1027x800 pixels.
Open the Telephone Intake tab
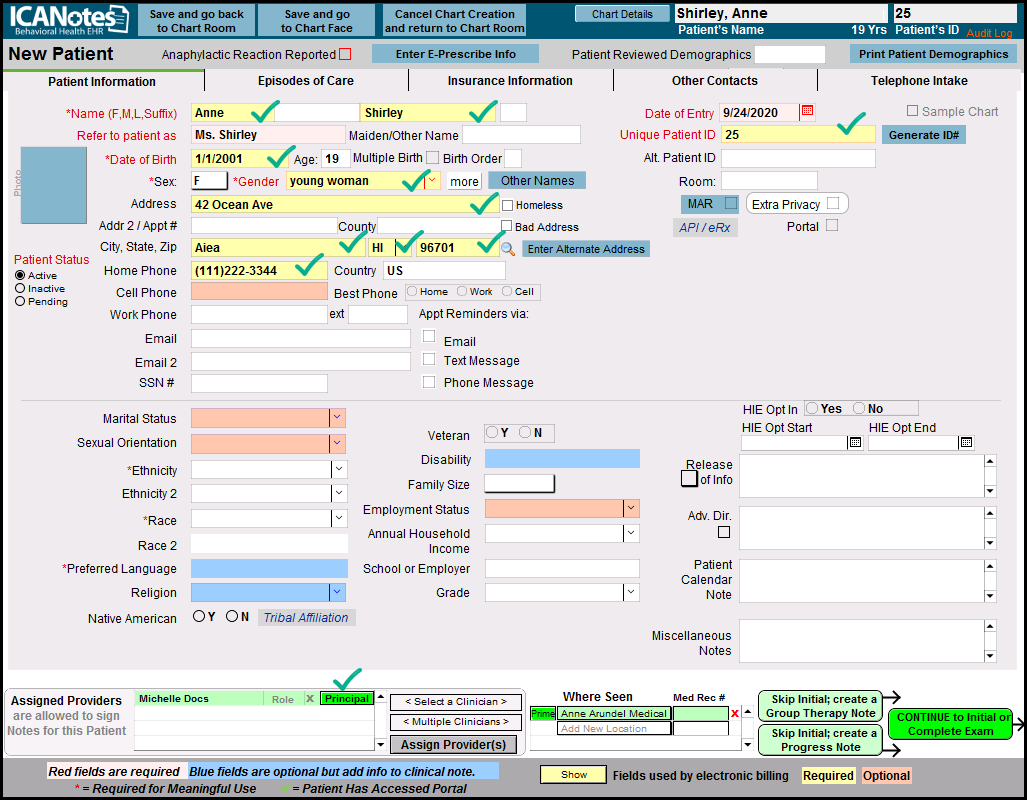click(919, 81)
